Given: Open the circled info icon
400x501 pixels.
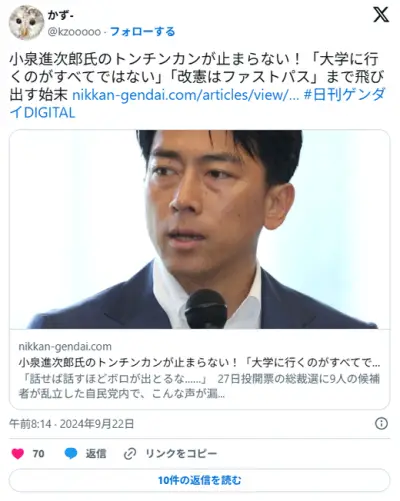Looking at the screenshot, I should click(381, 424).
